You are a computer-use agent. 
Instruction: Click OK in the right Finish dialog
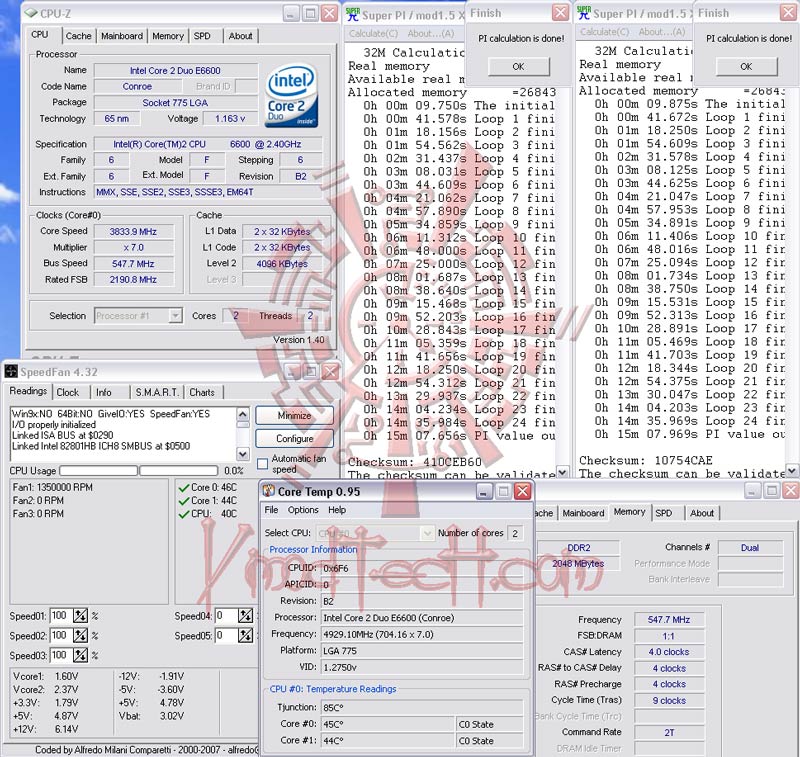[746, 66]
